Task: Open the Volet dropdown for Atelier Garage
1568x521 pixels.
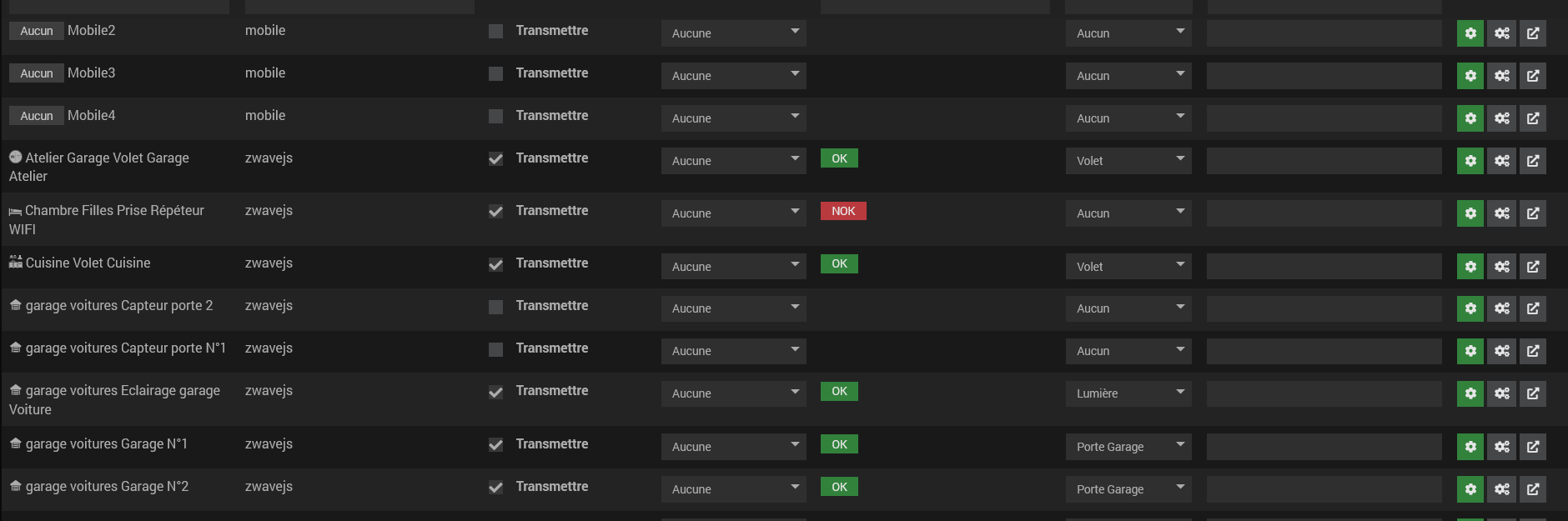Action: click(x=1128, y=161)
